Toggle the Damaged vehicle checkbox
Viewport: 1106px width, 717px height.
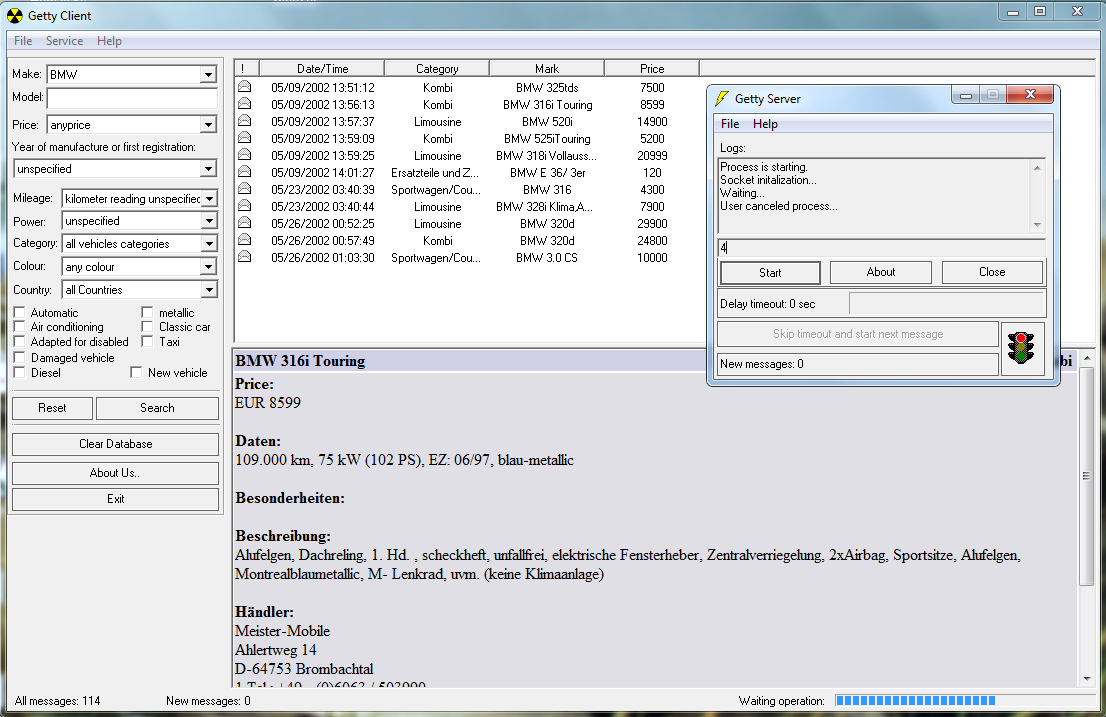coord(20,357)
